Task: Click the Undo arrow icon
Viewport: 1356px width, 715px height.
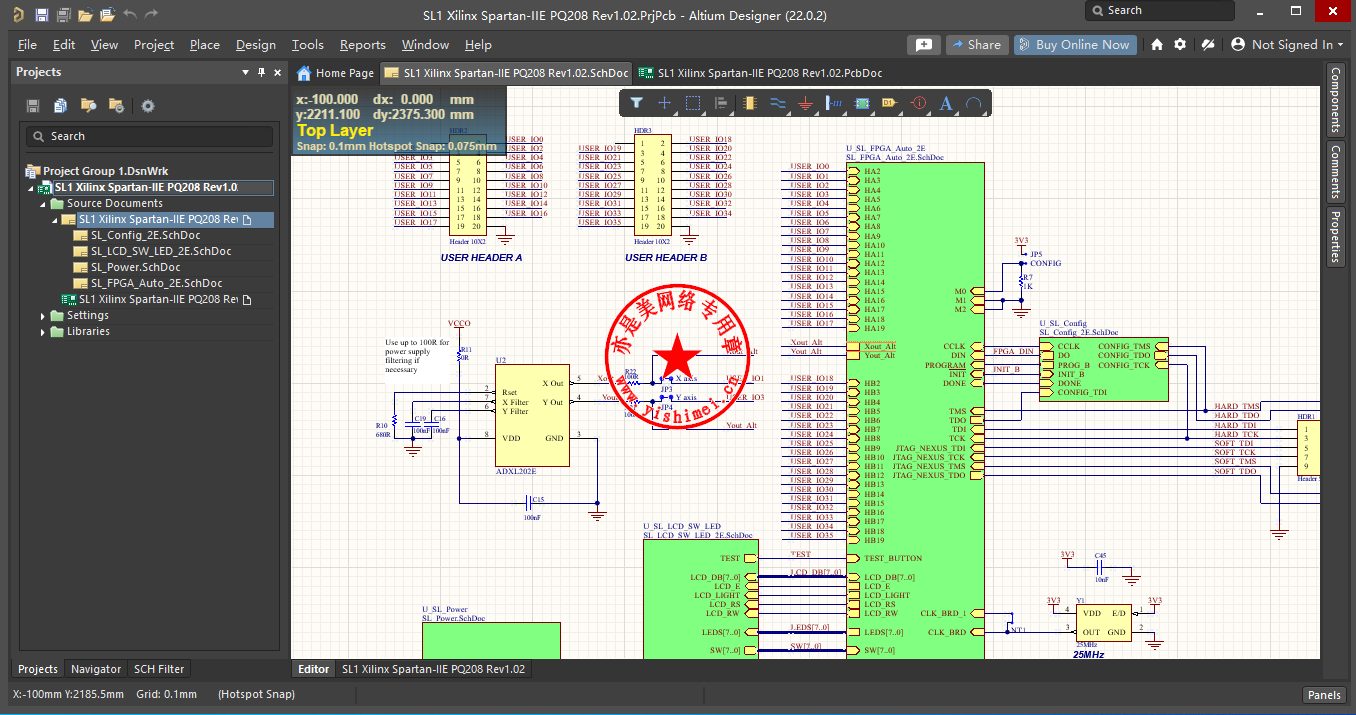Action: (x=130, y=15)
